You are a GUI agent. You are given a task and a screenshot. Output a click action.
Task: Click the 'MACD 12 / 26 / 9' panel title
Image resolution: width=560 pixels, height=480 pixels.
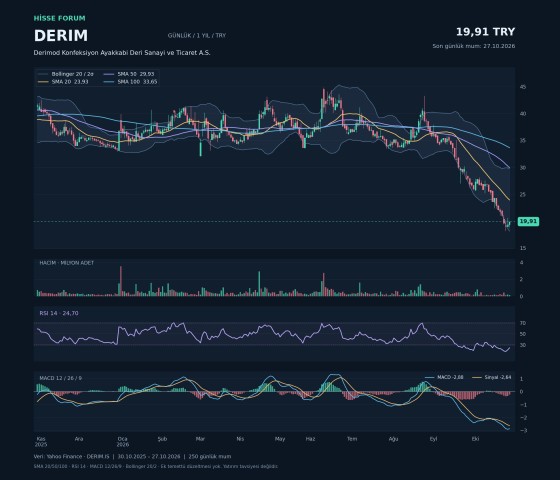click(x=61, y=378)
